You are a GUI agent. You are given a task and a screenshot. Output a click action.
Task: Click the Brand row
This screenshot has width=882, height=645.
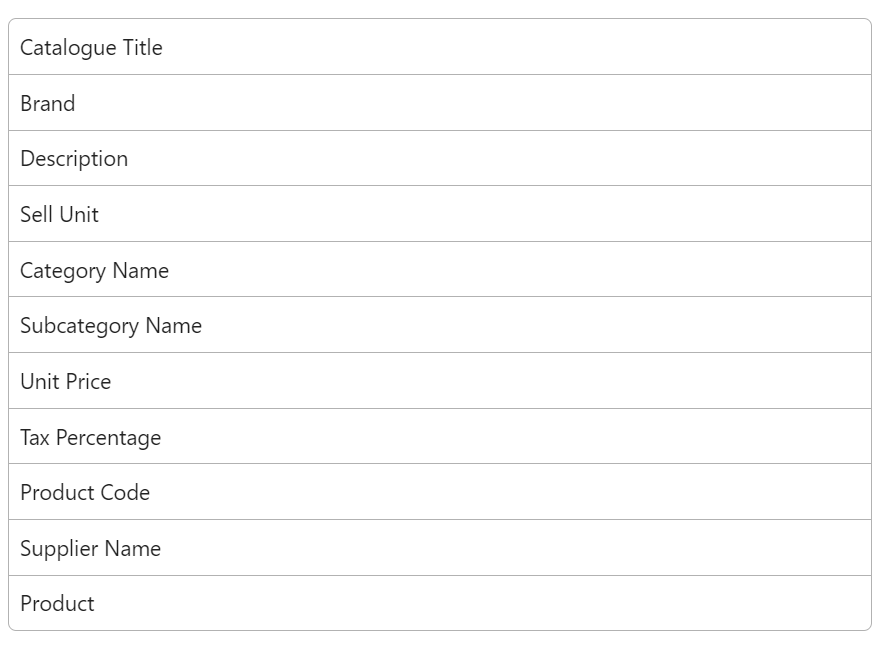[440, 102]
